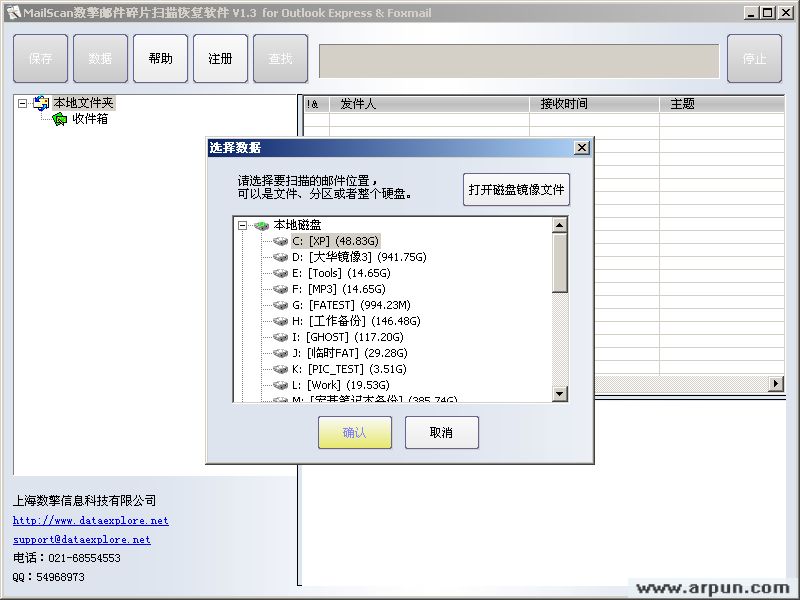
Task: Click the 收件箱 inbox folder icon
Action: 59,117
